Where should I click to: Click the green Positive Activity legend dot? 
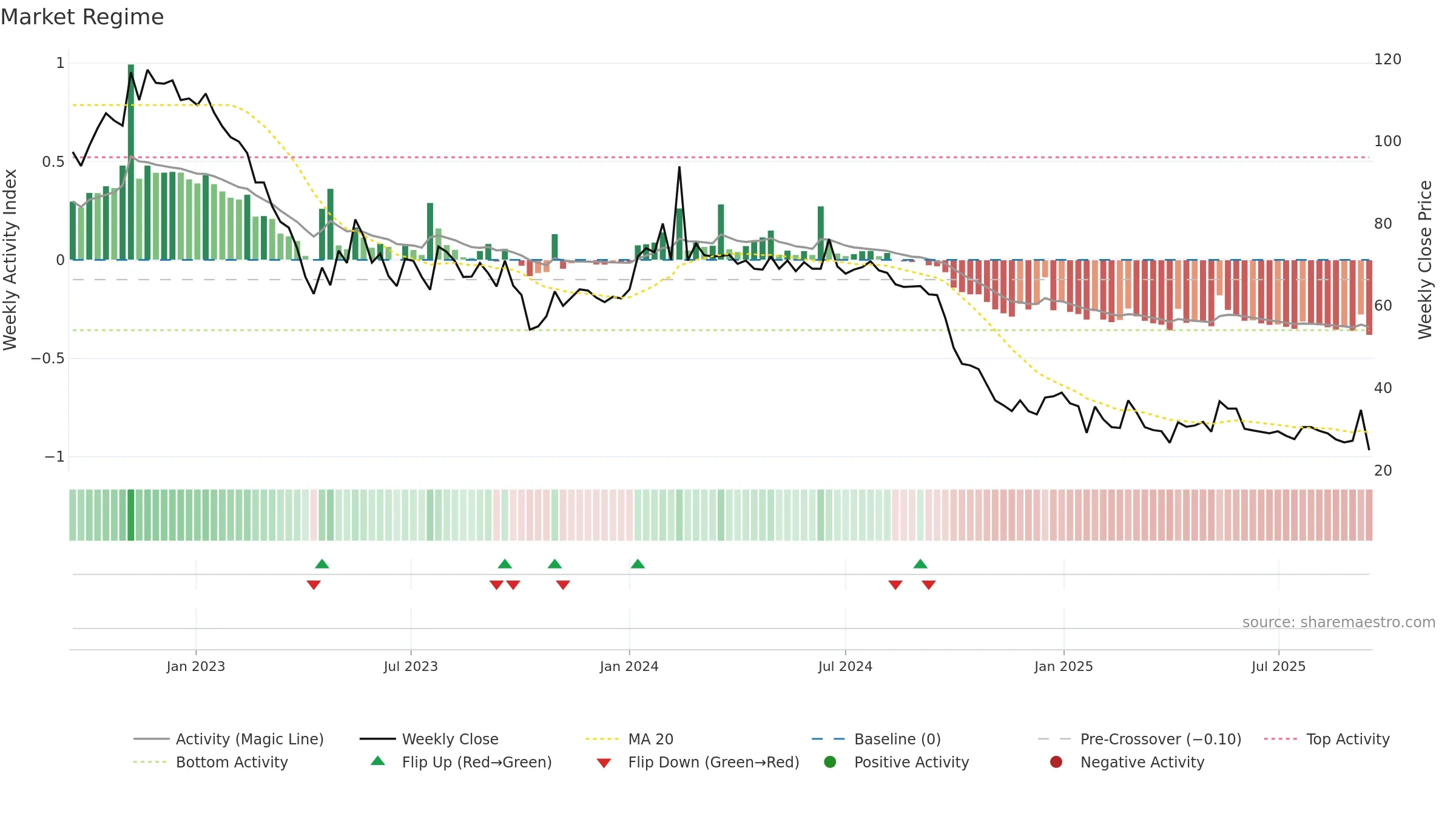[830, 761]
